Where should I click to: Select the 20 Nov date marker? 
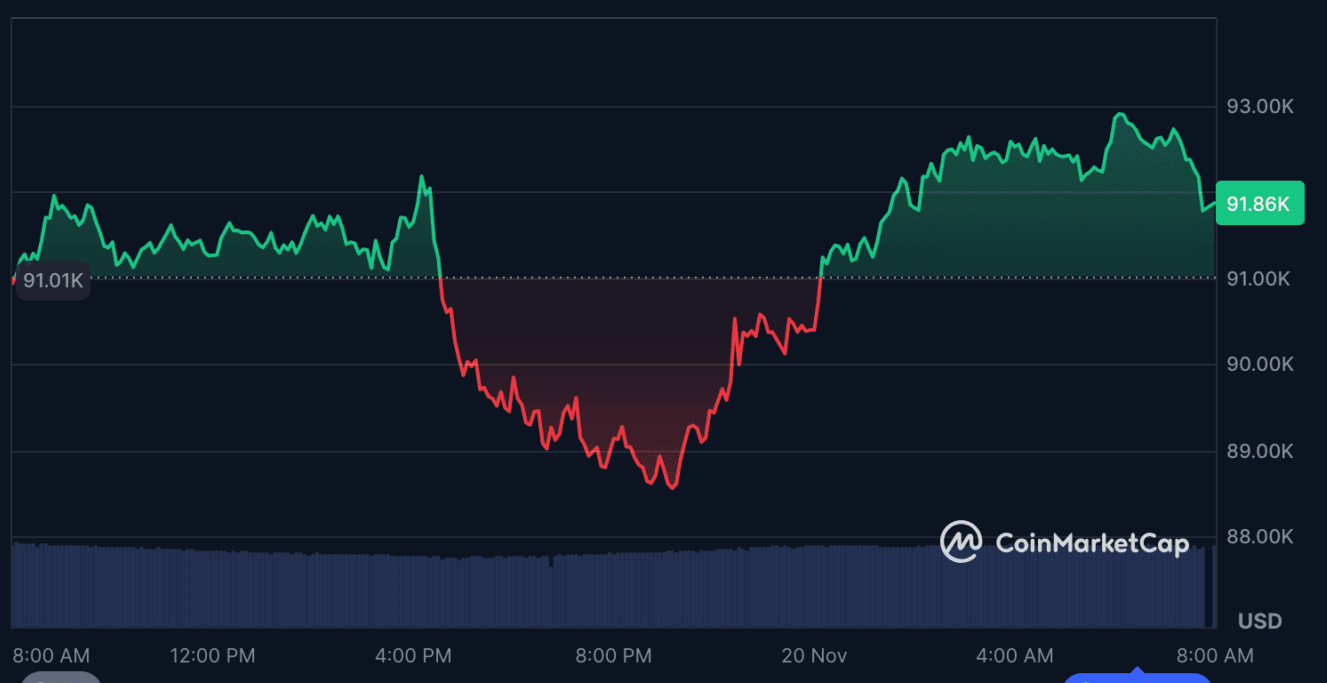coord(814,656)
